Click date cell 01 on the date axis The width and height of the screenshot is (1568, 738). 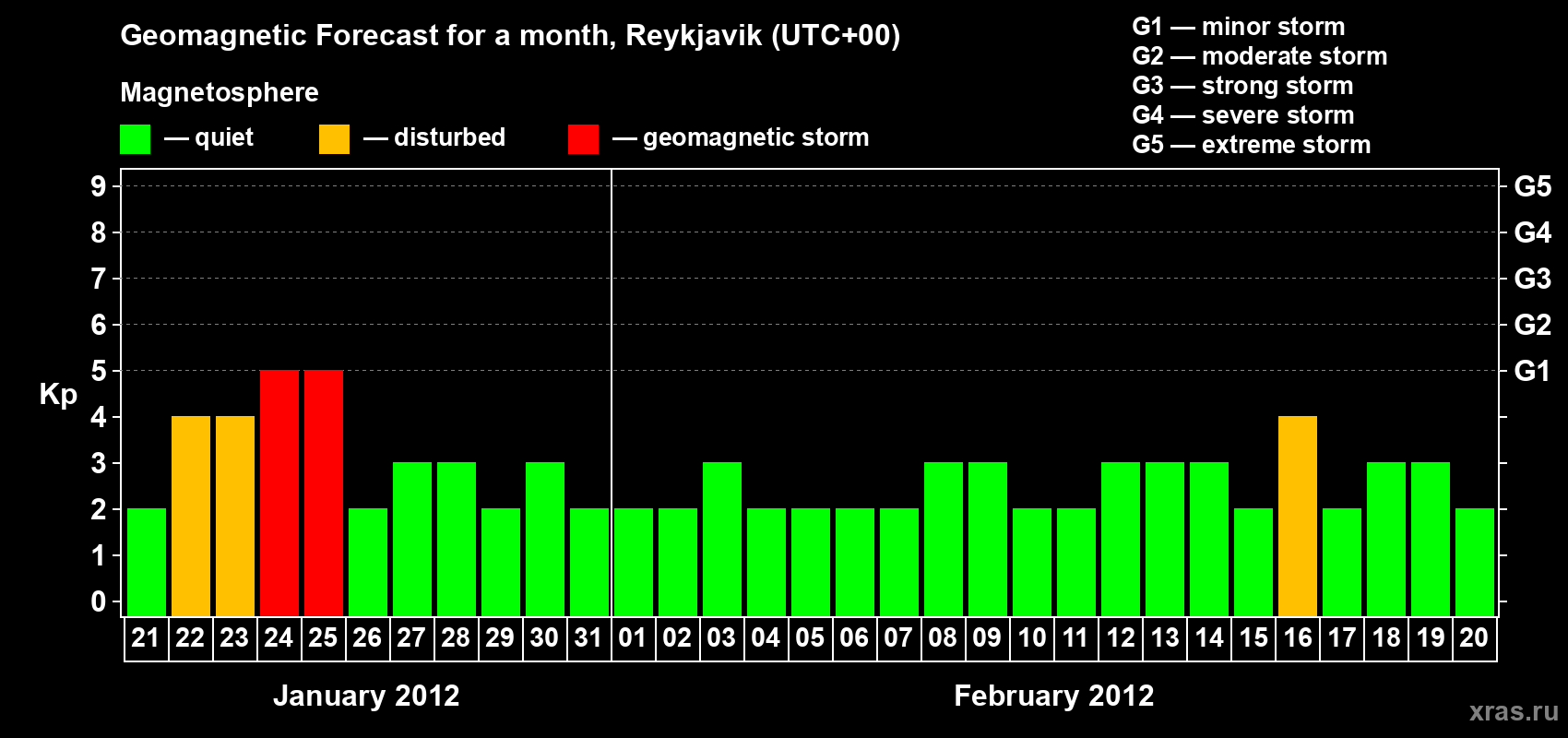click(634, 638)
